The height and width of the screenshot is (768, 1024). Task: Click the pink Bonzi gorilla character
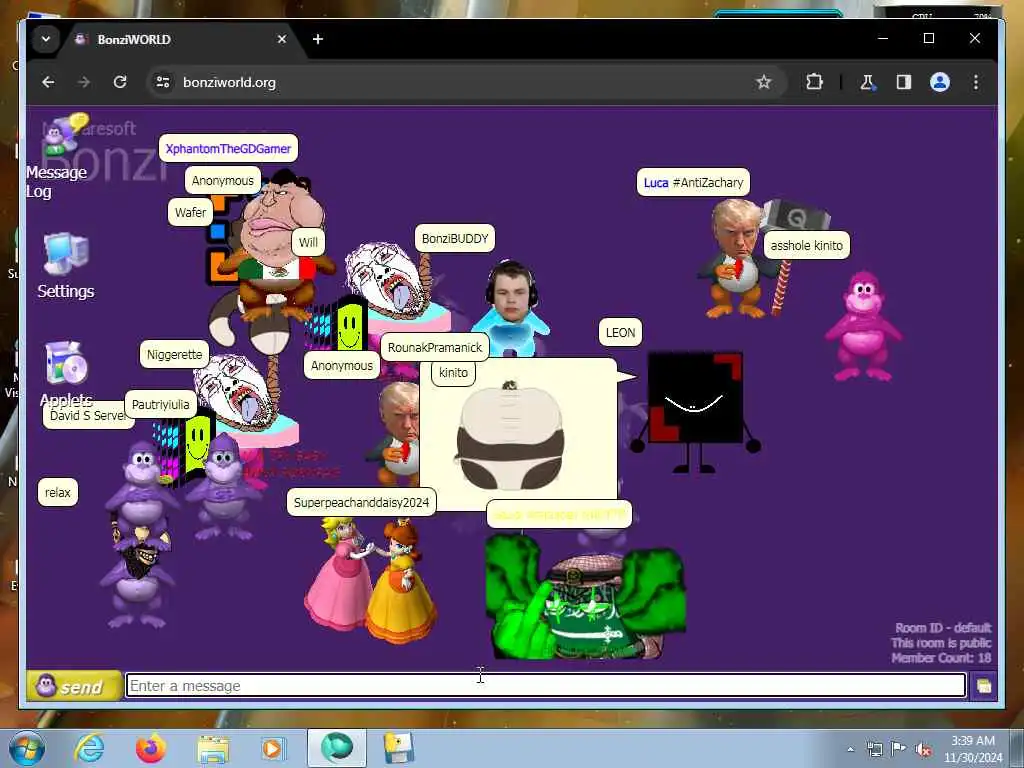(x=863, y=326)
